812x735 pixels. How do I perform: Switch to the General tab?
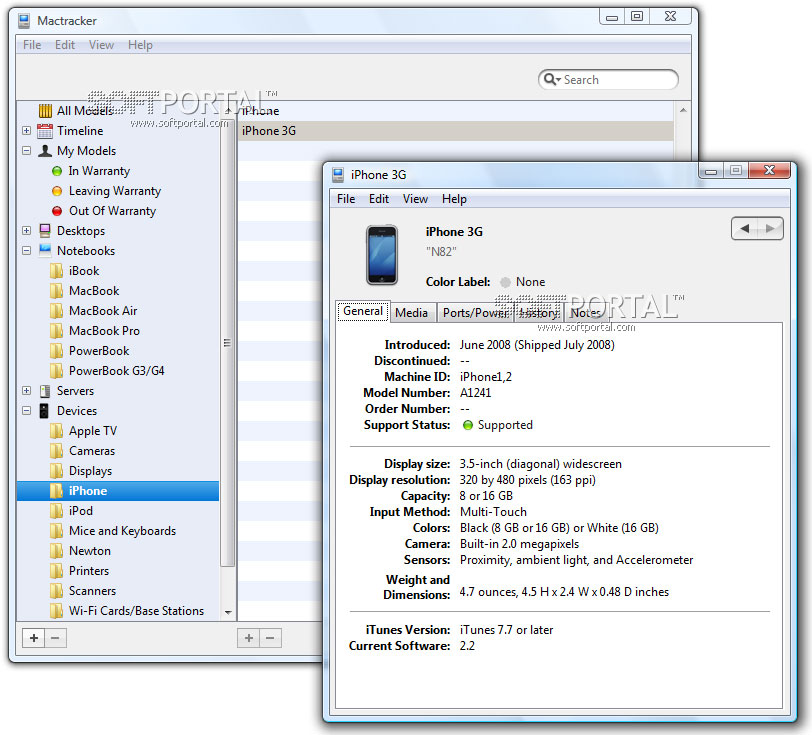[x=362, y=311]
